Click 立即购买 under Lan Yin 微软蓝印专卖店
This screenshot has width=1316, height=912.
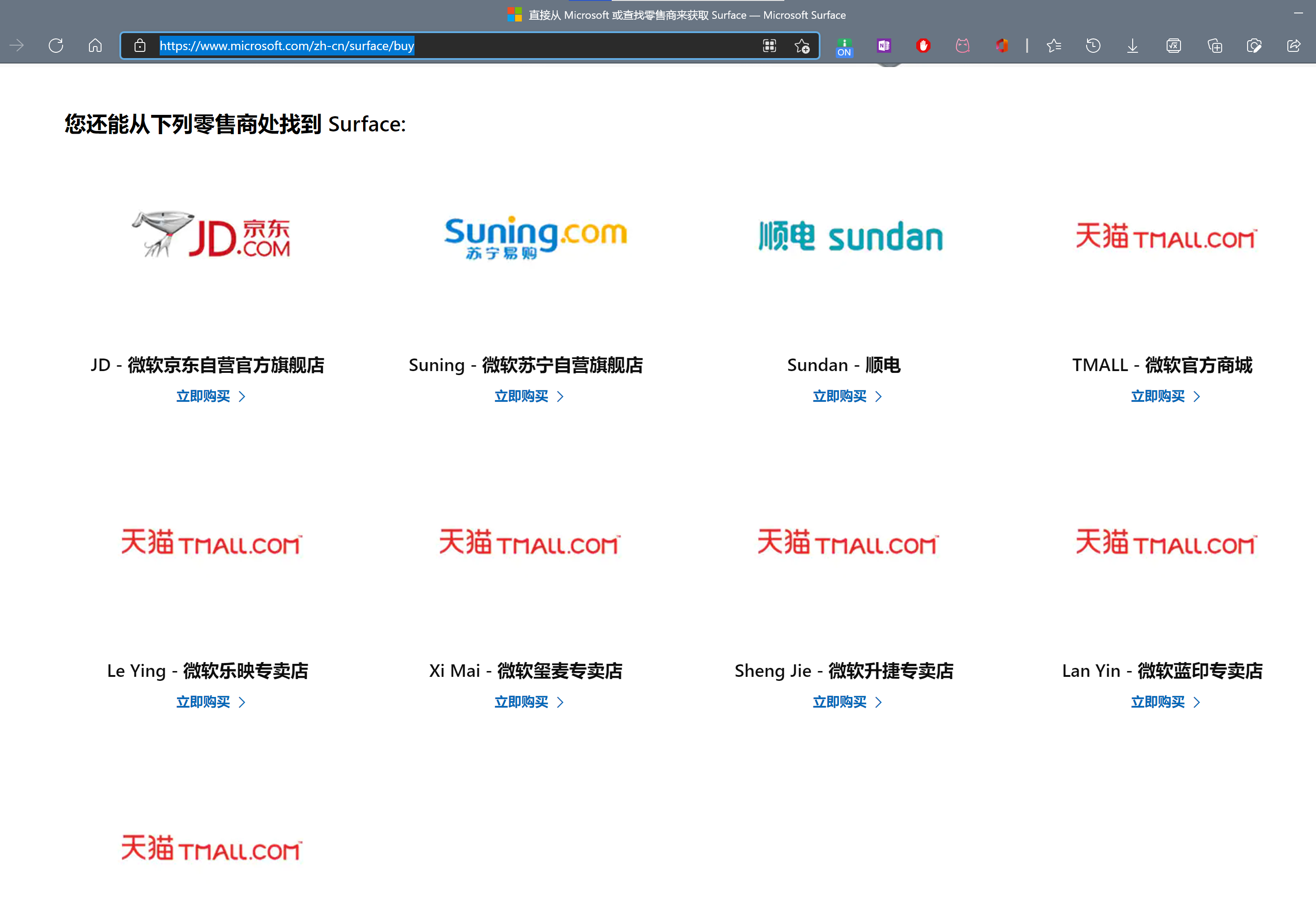tap(1166, 702)
